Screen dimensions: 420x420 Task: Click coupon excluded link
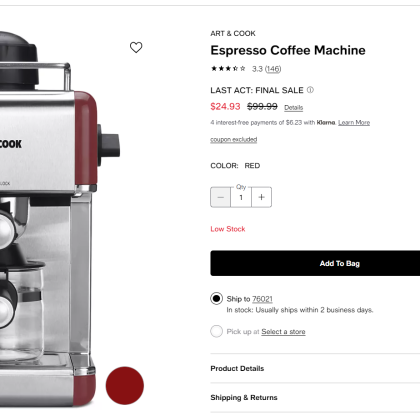(234, 139)
